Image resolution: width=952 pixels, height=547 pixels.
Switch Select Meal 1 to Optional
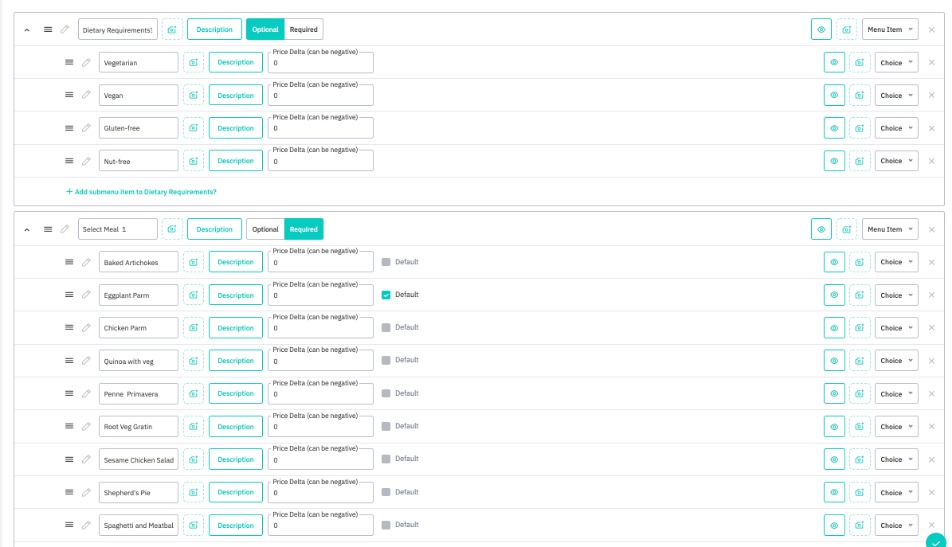coord(265,229)
